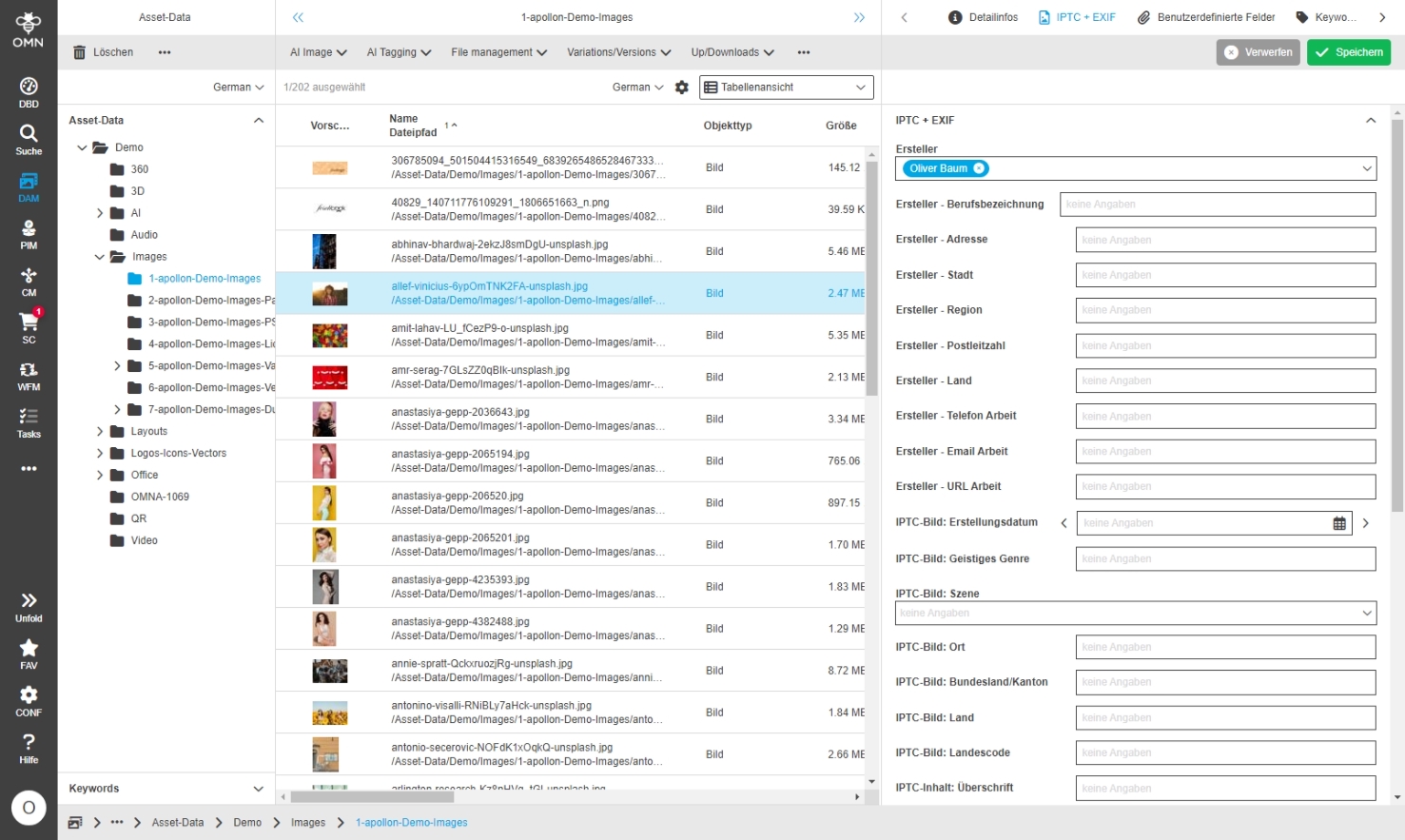Open the SC shopping cart
Screen dimensions: 1405x840
29,327
